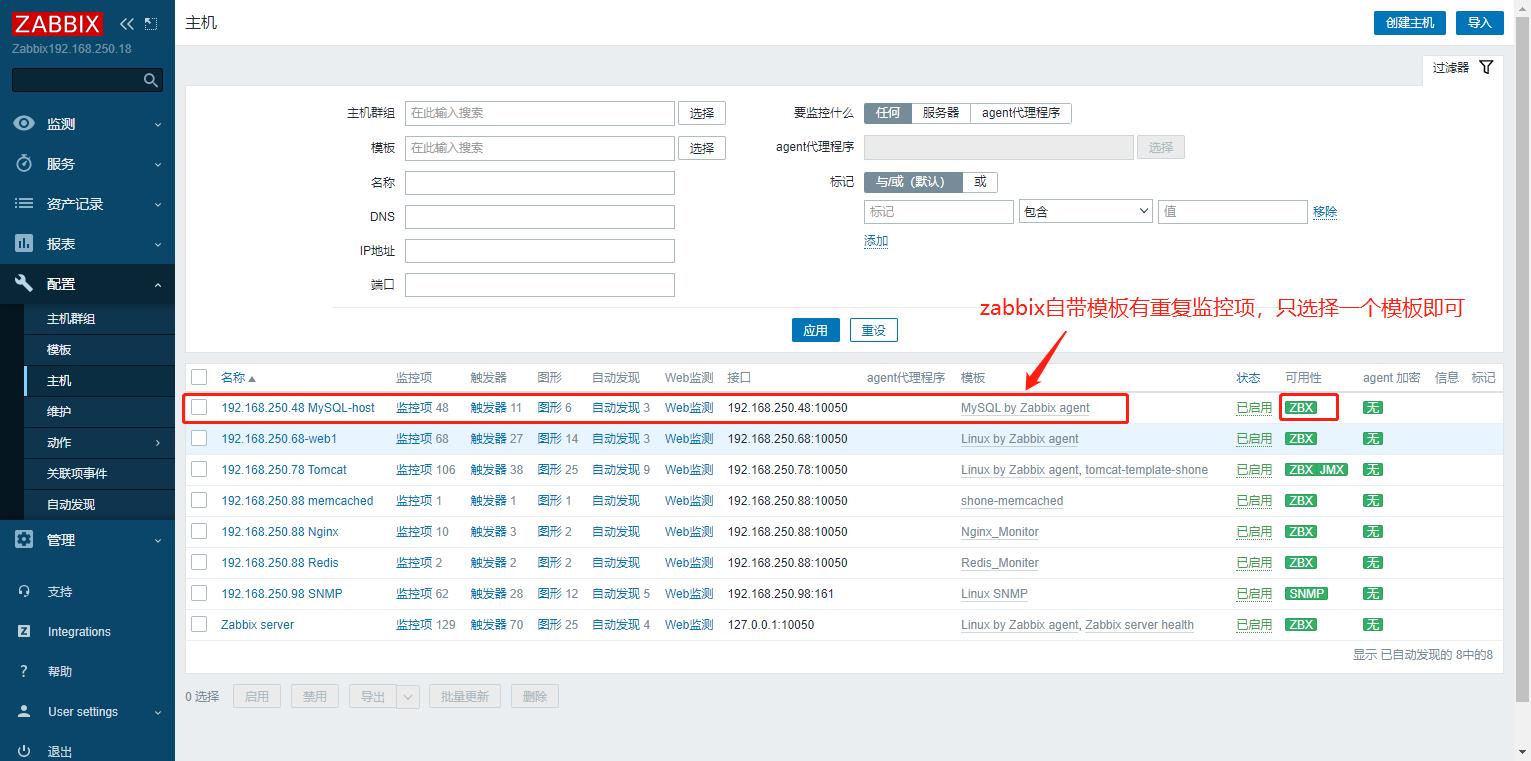
Task: Check the box for 192.168.250.88 Redis
Action: coord(199,562)
